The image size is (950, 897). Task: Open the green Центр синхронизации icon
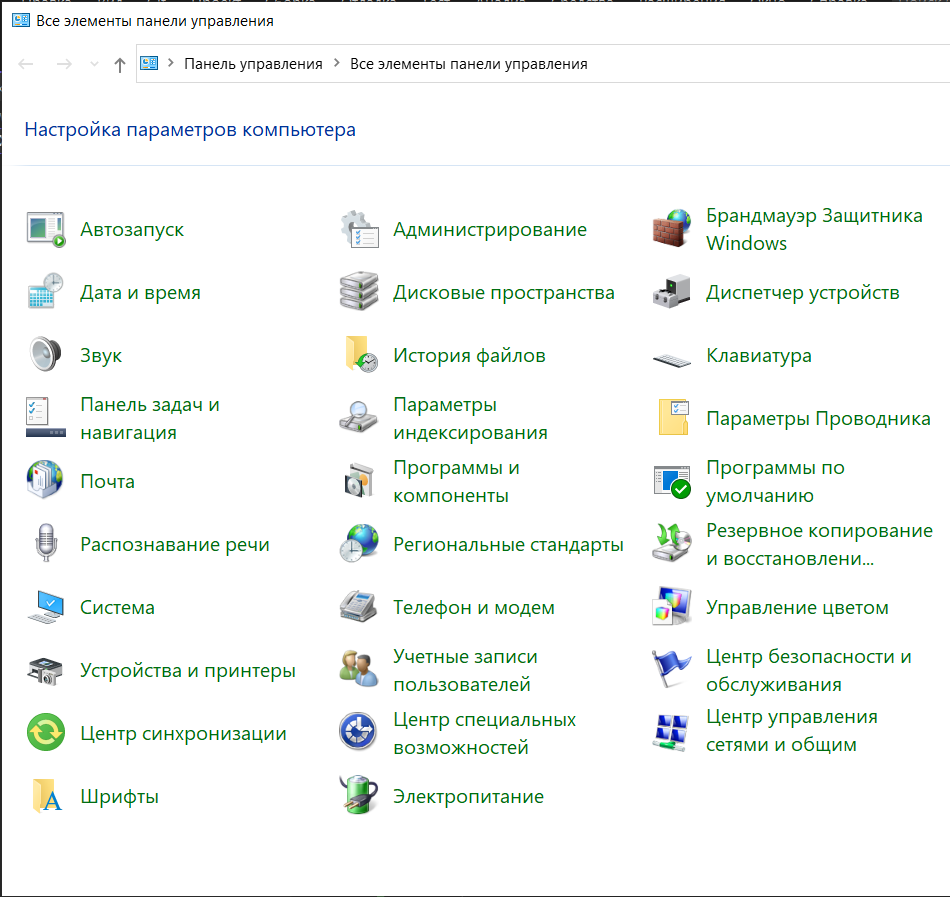(46, 733)
